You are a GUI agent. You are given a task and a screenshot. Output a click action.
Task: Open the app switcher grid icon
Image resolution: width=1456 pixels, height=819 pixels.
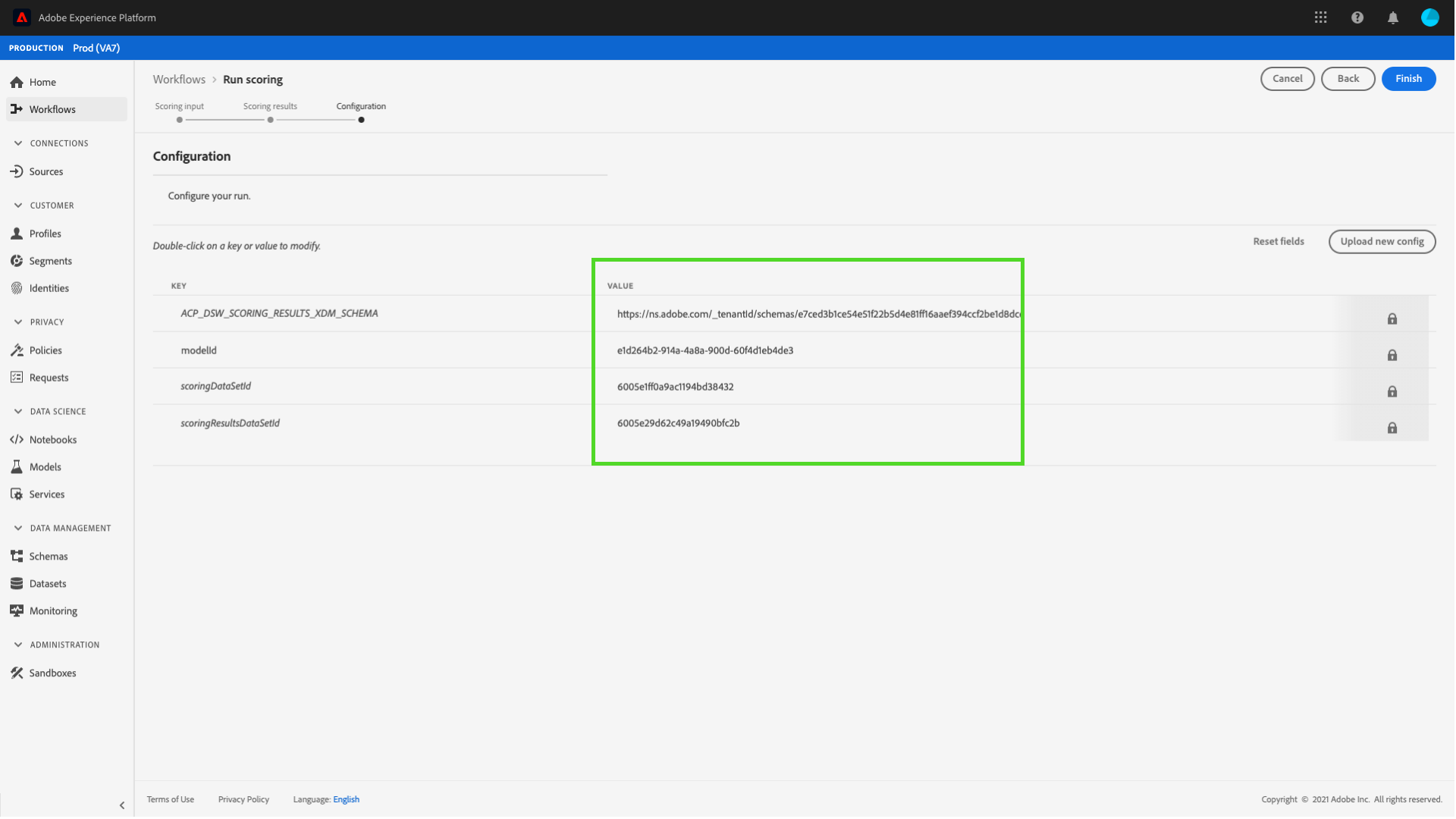tap(1320, 17)
